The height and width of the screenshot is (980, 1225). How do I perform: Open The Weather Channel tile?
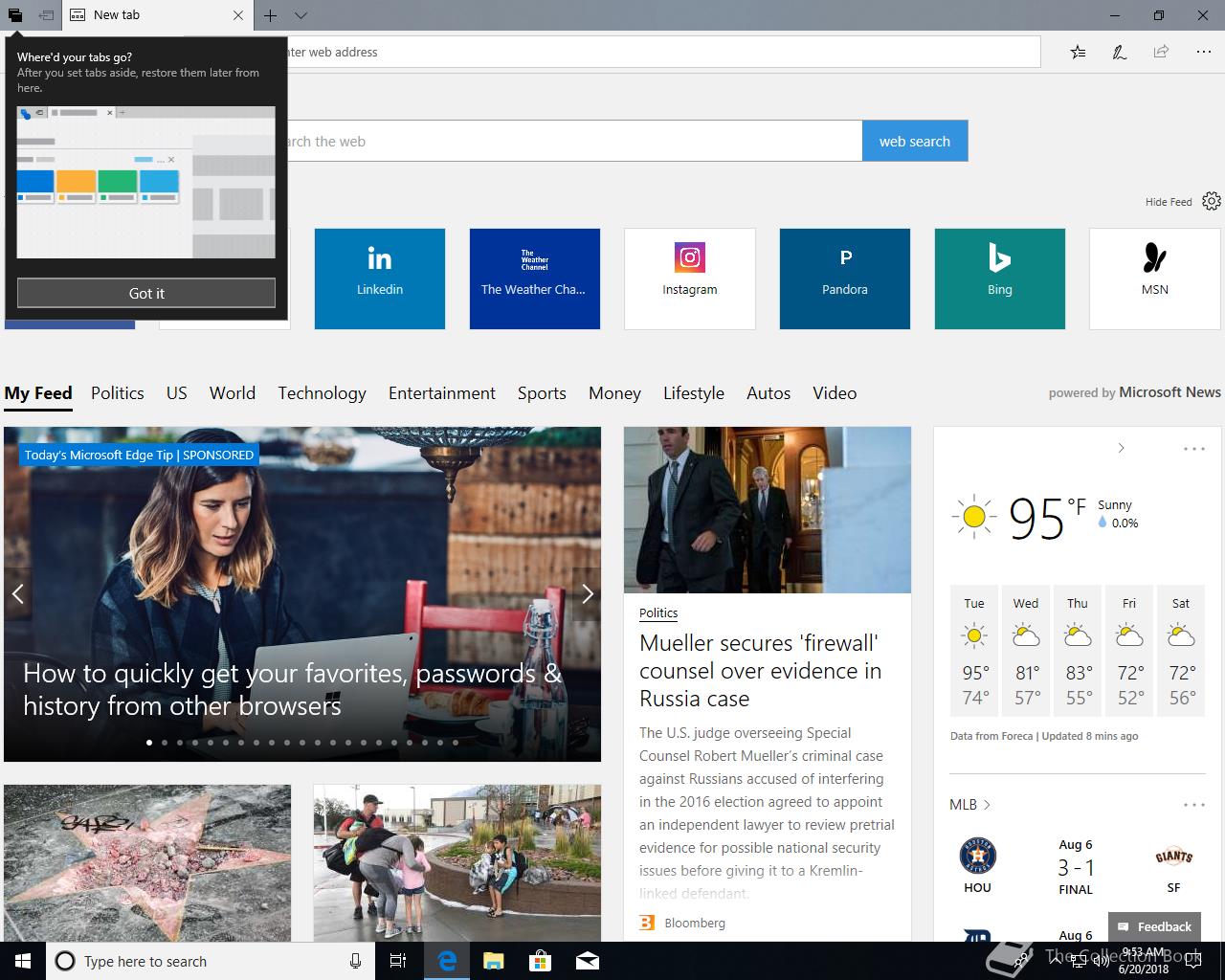click(x=535, y=278)
